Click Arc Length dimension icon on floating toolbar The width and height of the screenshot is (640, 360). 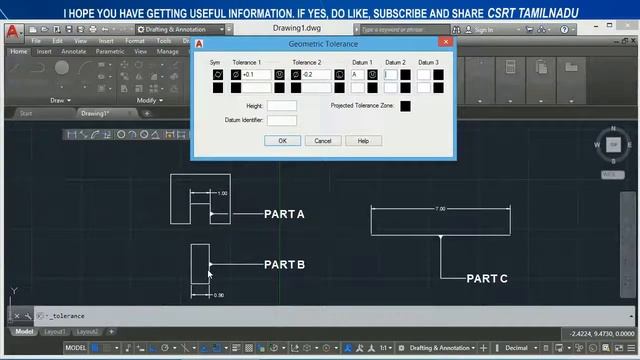tap(95, 134)
